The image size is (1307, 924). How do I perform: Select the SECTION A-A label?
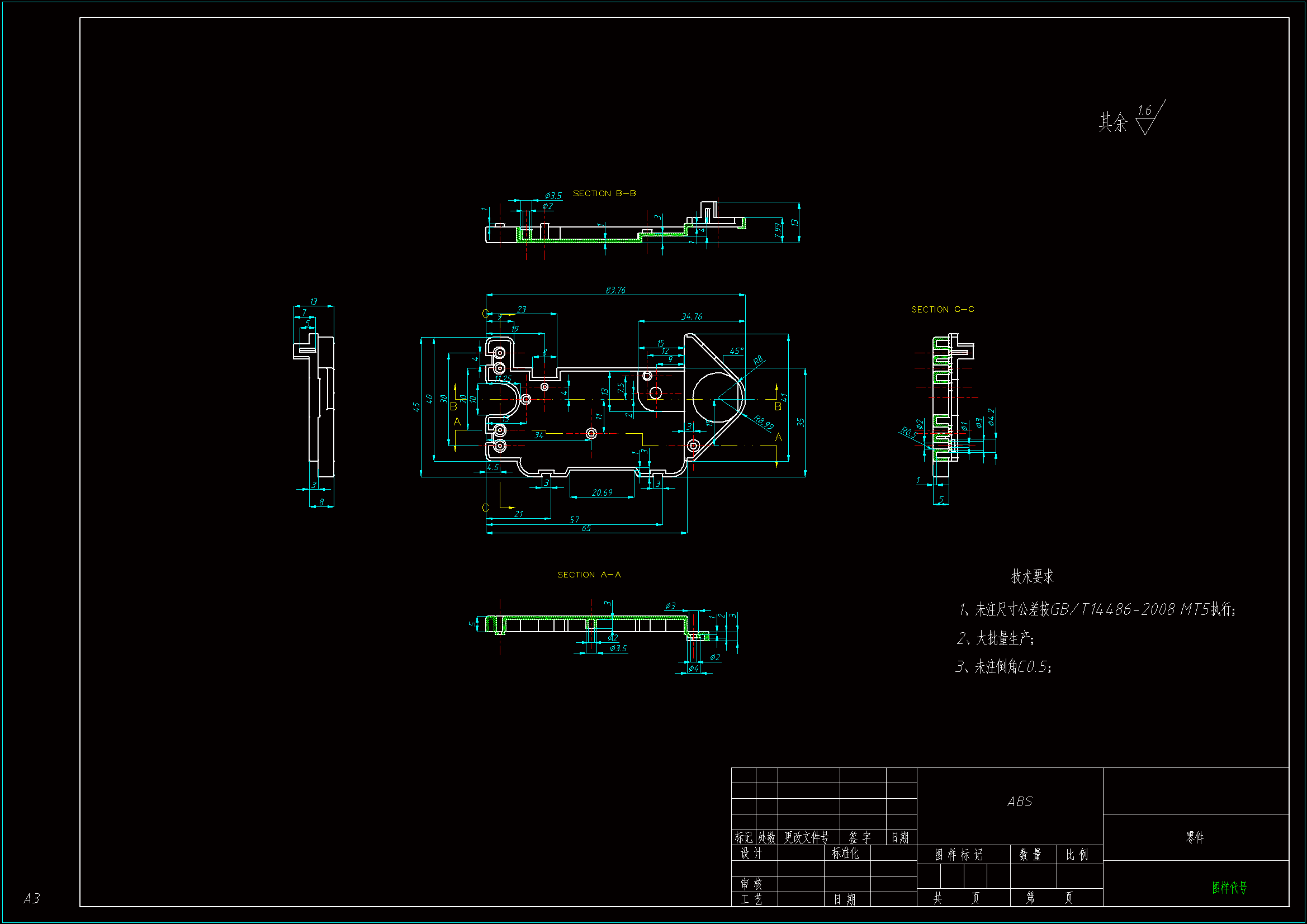tap(589, 575)
